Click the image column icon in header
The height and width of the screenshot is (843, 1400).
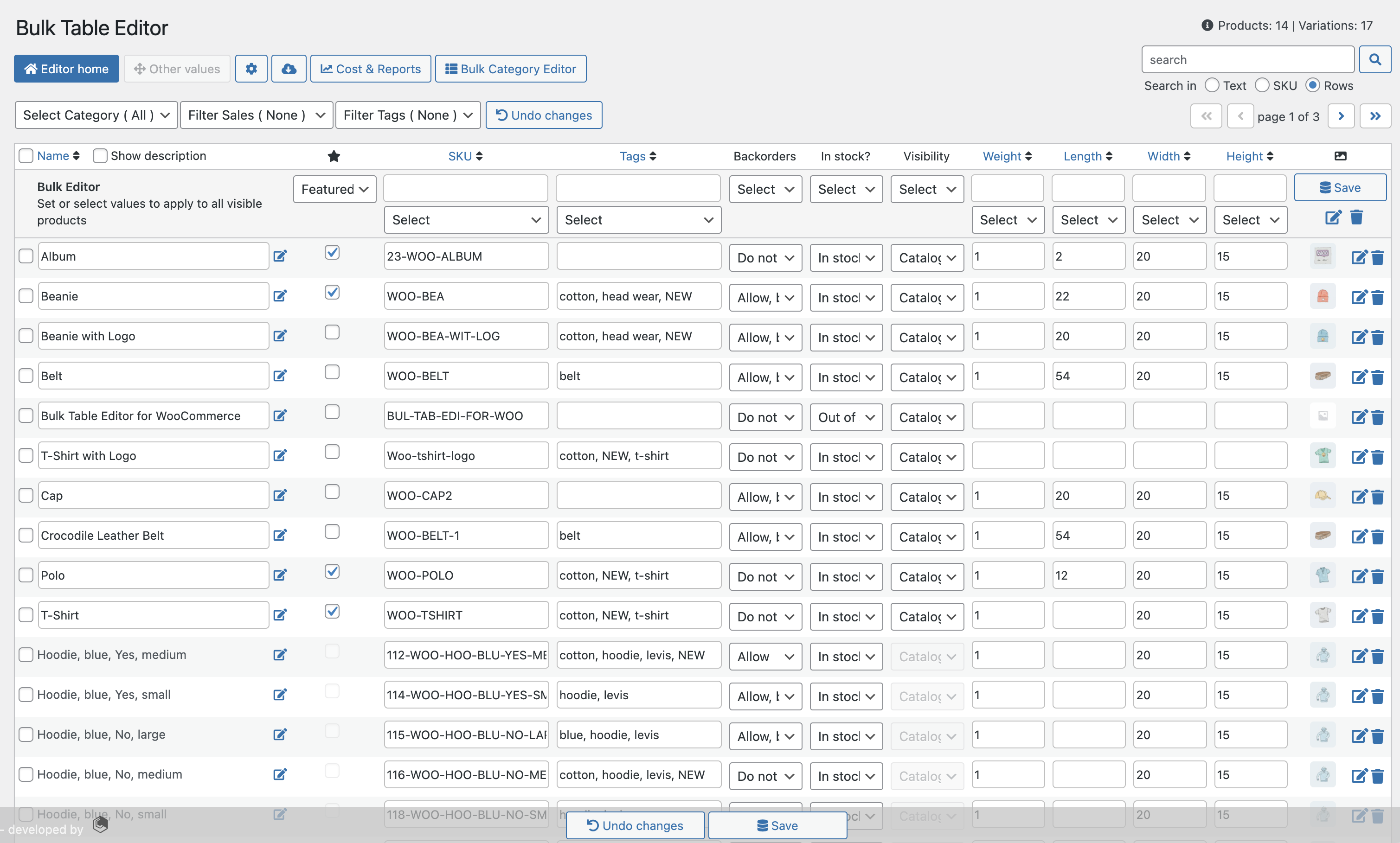point(1342,155)
